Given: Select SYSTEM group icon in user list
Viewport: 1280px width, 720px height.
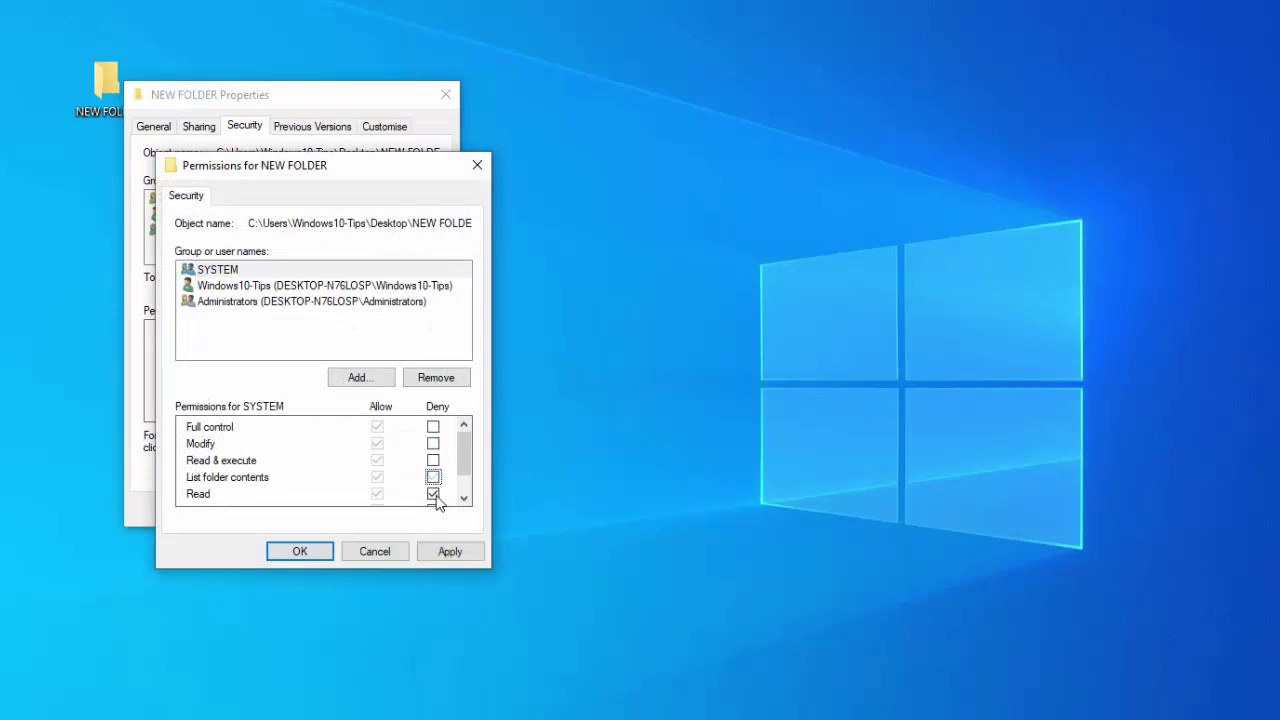Looking at the screenshot, I should pyautogui.click(x=188, y=269).
